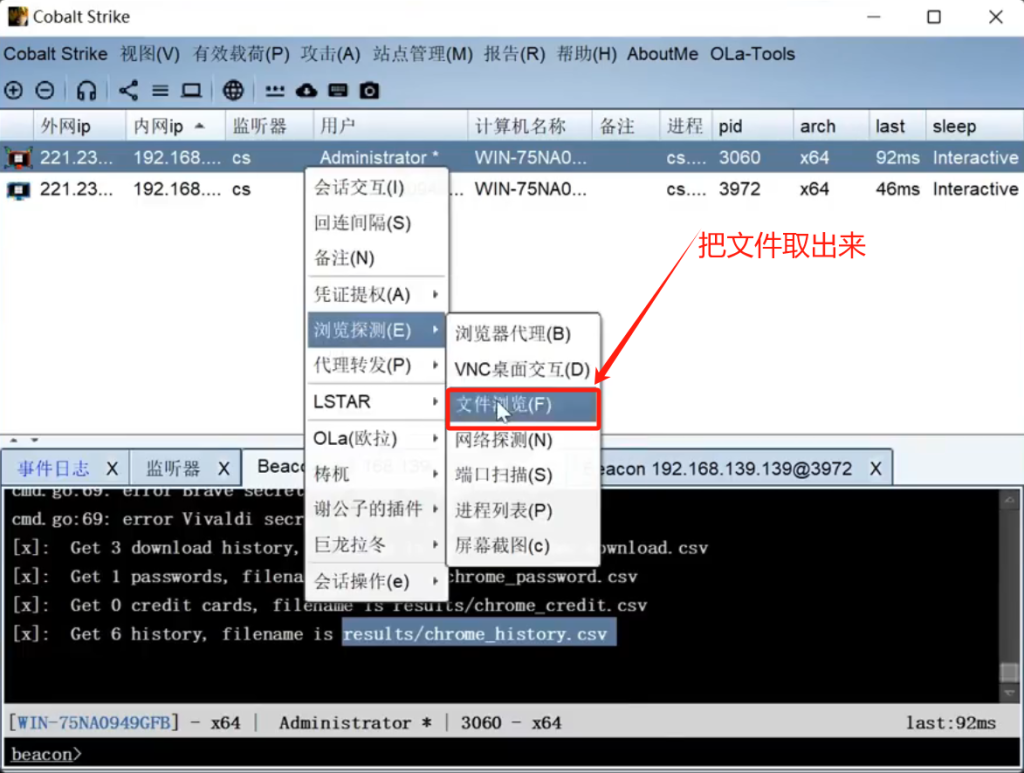Open the 站点管理(M) menu

[x=423, y=54]
